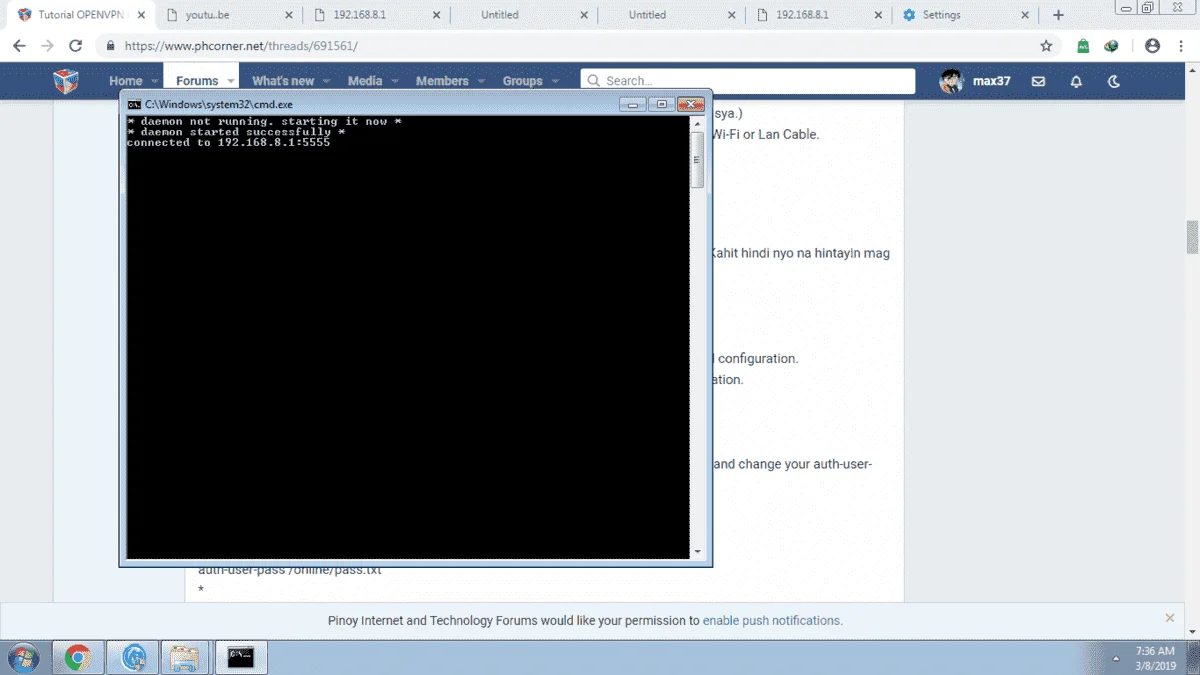Open the Groups nav item
1200x675 pixels.
pos(522,81)
